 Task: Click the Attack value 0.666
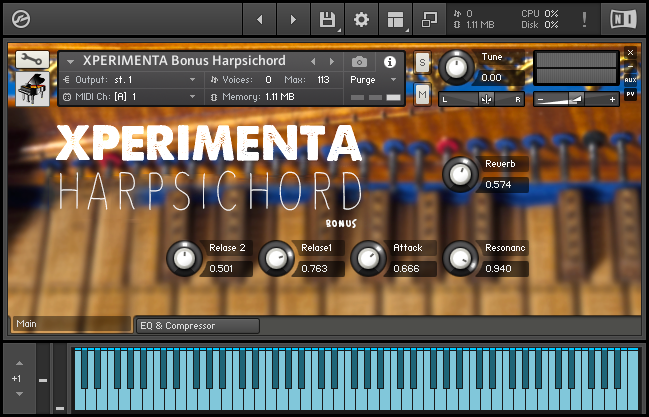(x=406, y=269)
